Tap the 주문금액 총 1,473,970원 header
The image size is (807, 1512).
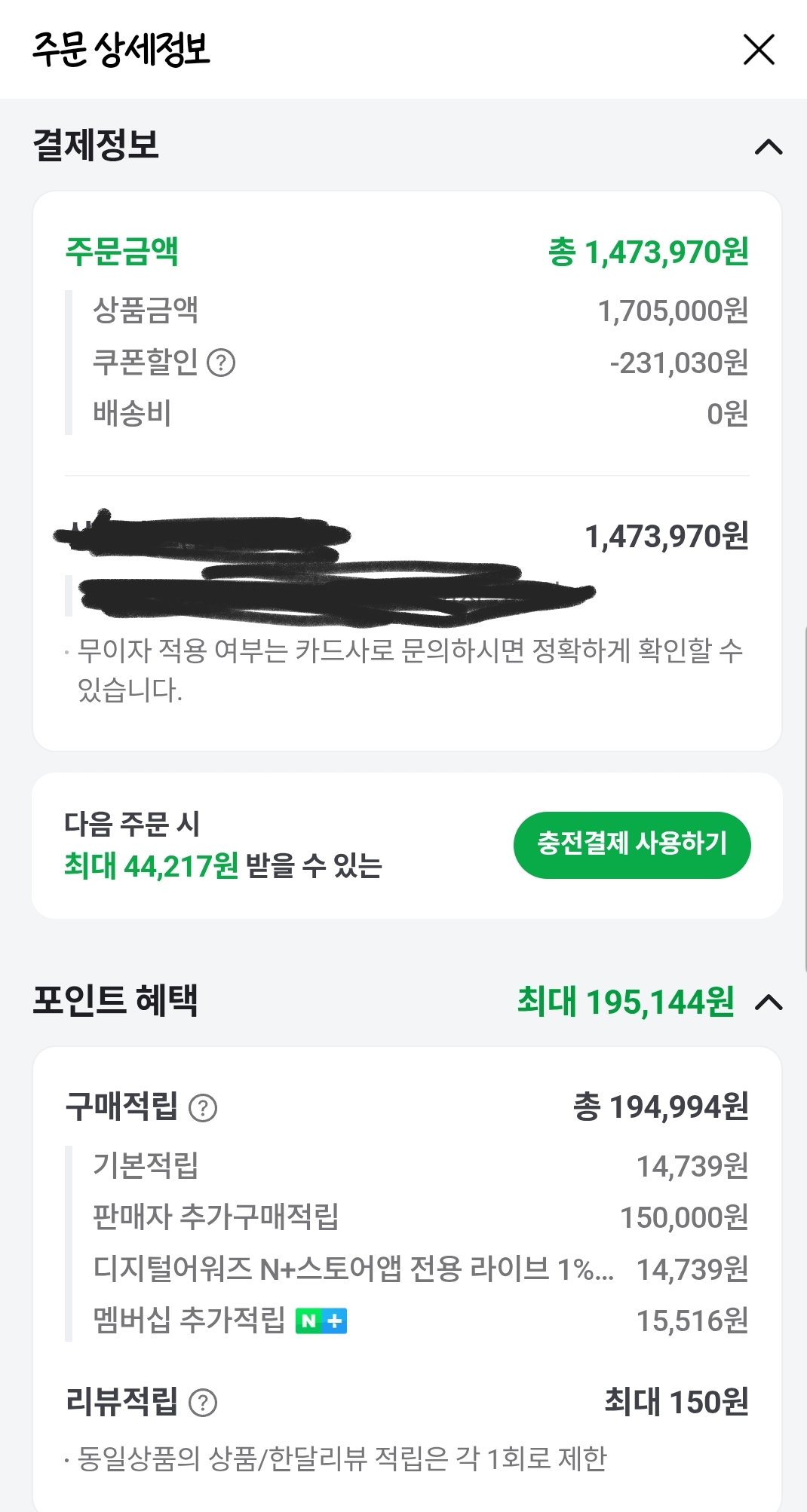click(x=407, y=252)
